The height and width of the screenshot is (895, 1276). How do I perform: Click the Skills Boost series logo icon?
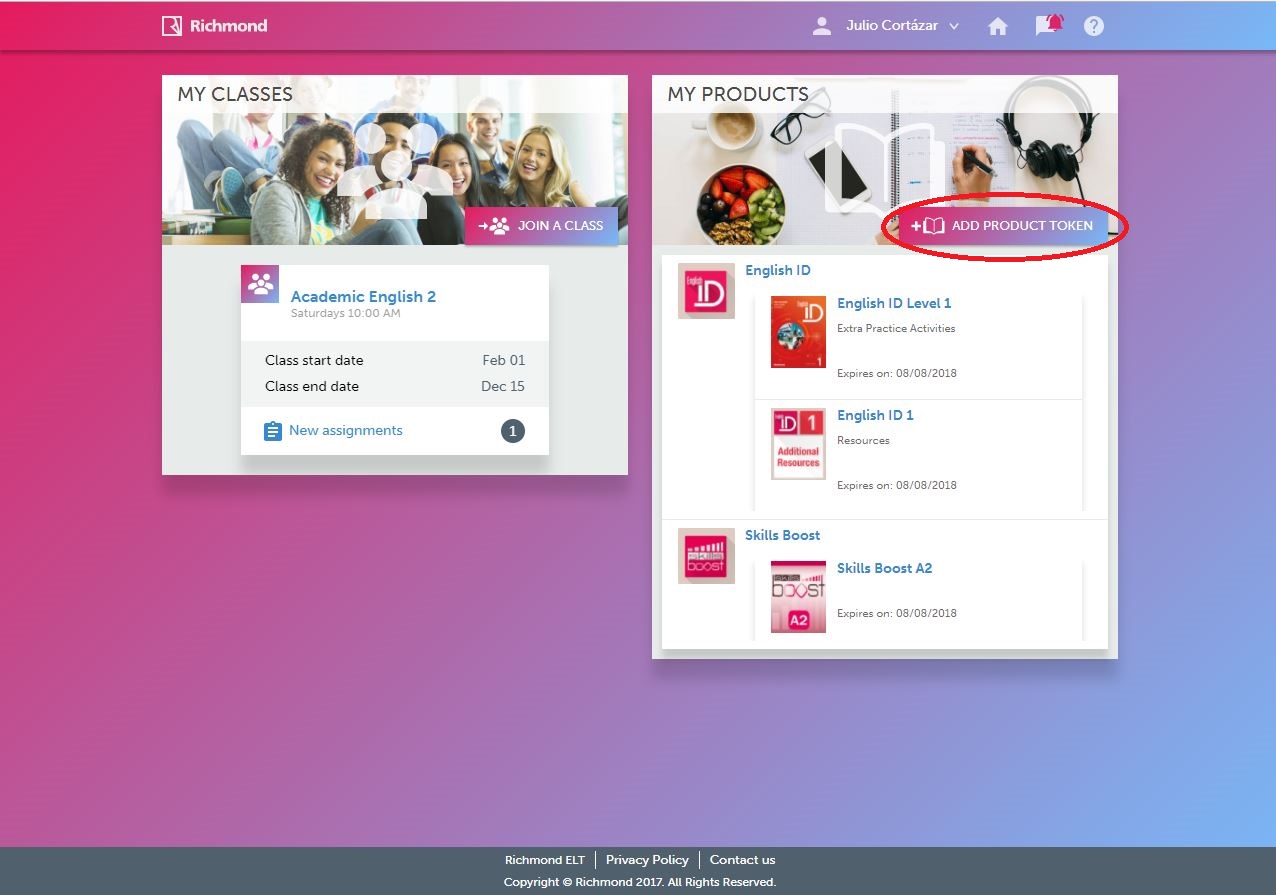pyautogui.click(x=706, y=556)
